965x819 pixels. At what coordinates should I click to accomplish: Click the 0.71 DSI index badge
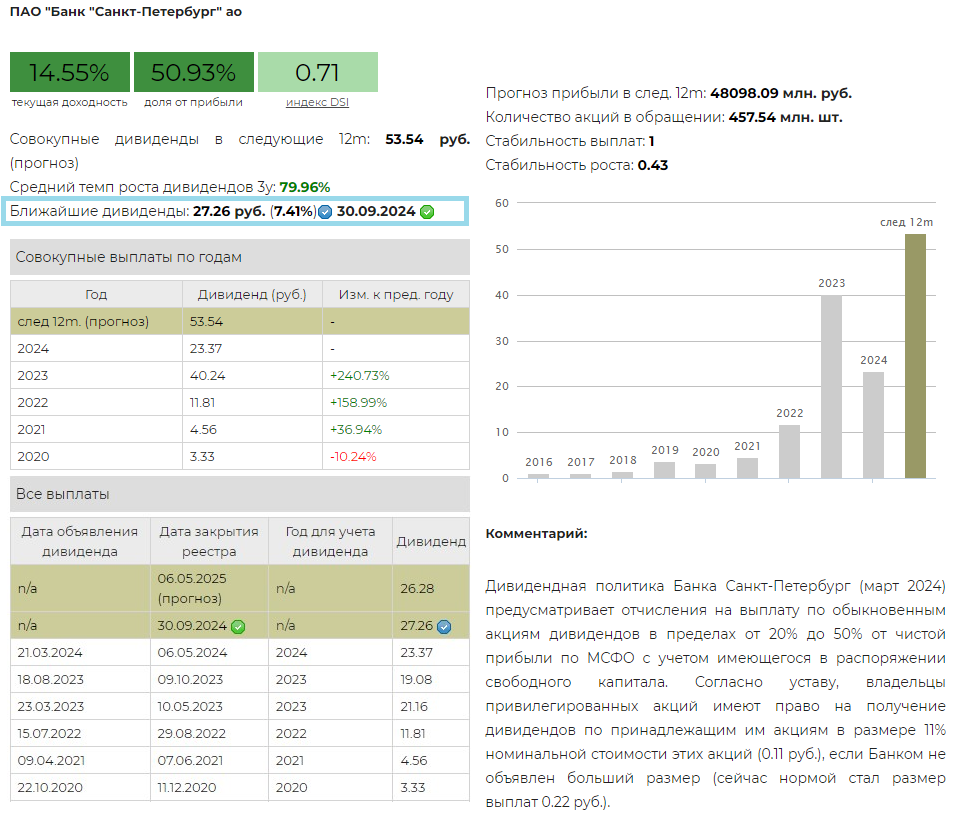(317, 73)
